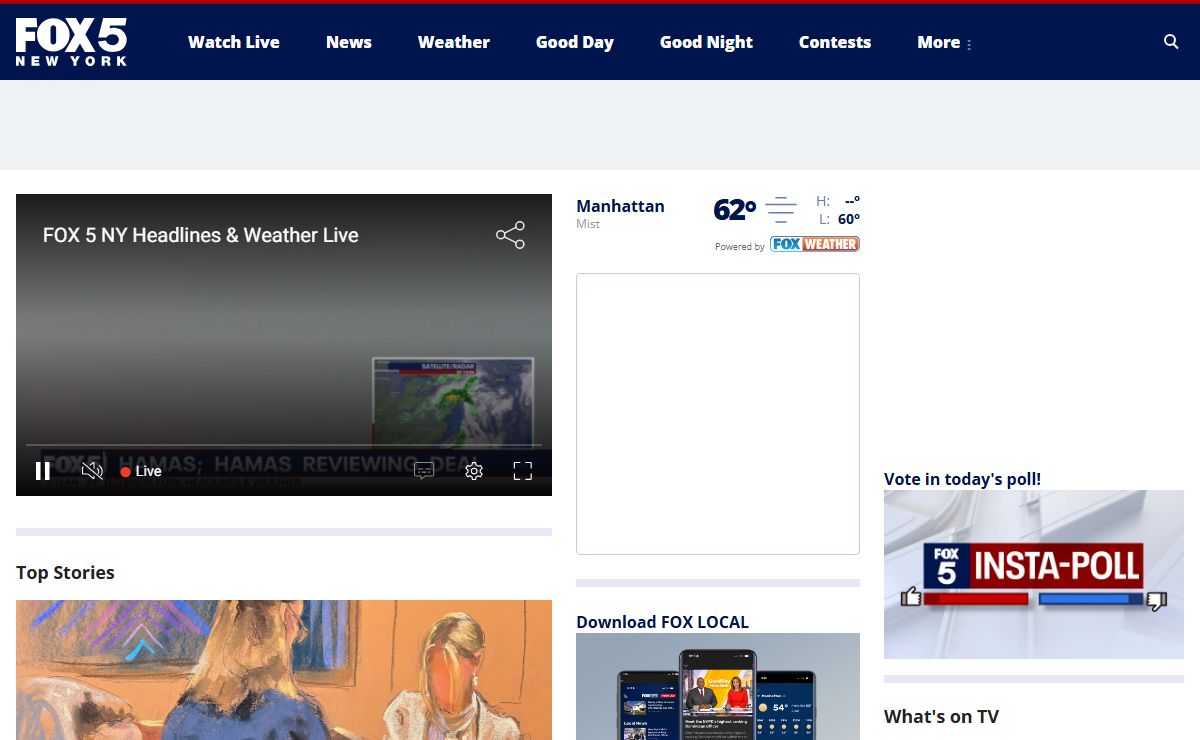Open FOX LOCAL app phones thumbnail
1200x740 pixels.
(718, 686)
